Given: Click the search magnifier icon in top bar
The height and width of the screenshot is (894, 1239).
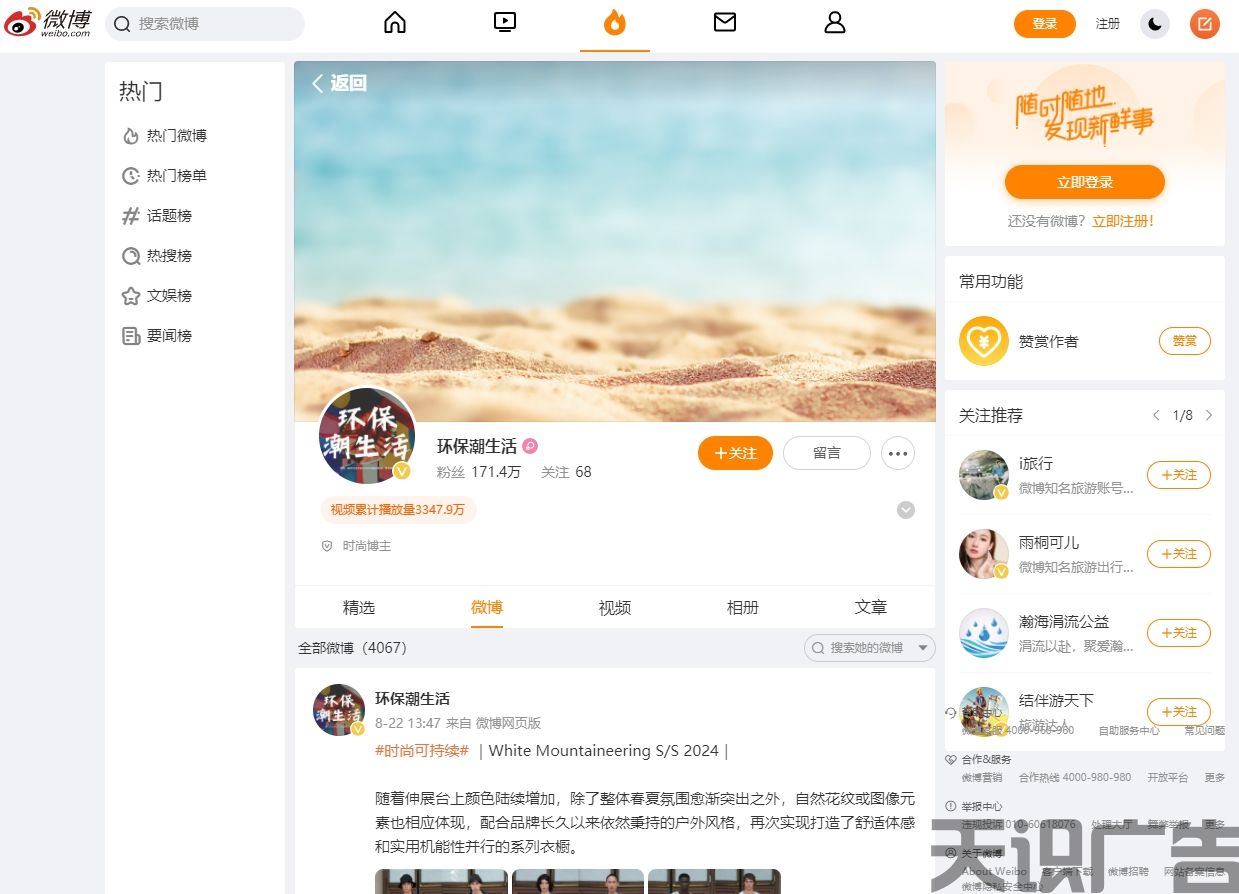Looking at the screenshot, I should coord(123,24).
